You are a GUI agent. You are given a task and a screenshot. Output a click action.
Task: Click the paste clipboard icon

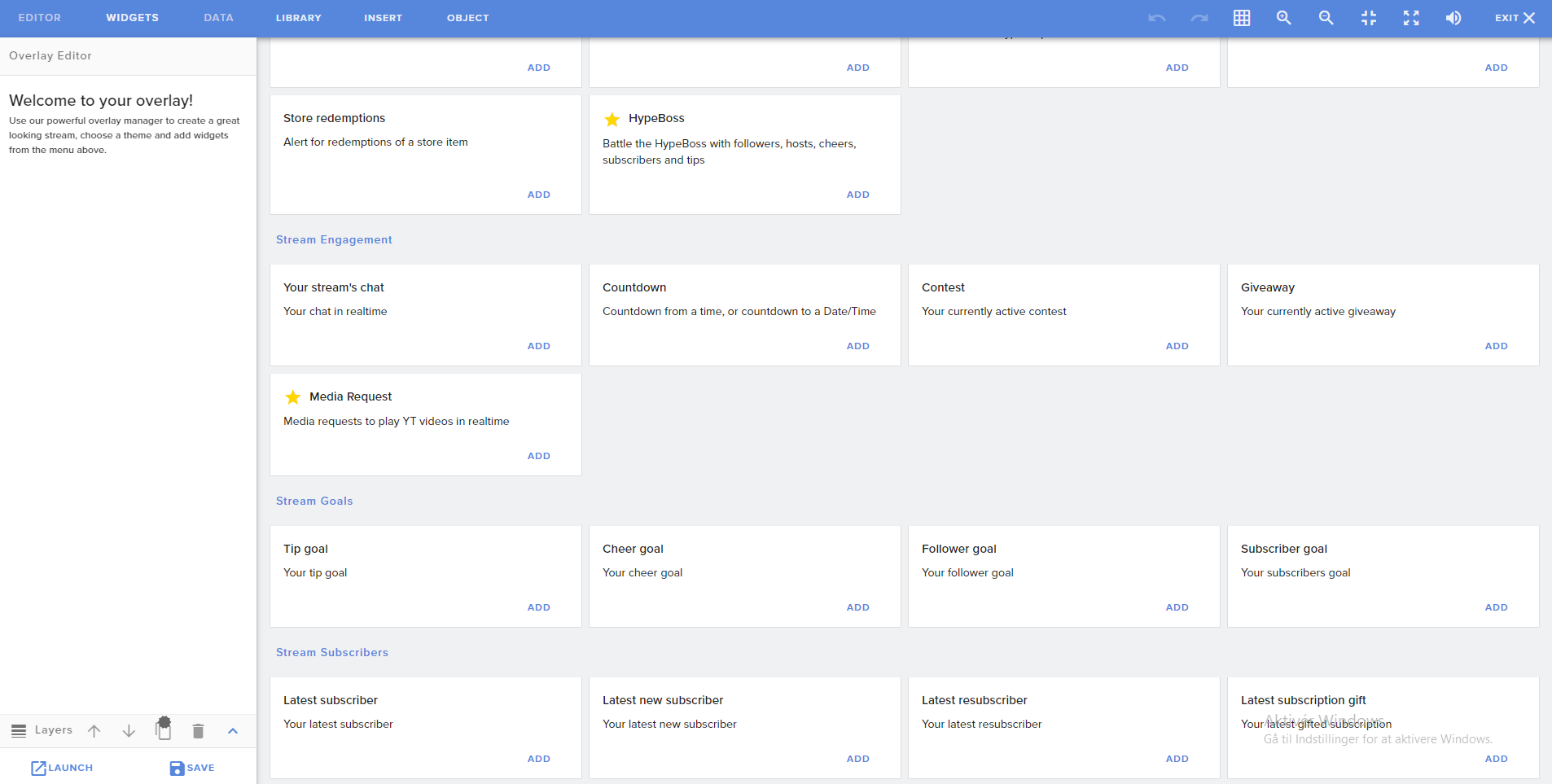[x=164, y=729]
